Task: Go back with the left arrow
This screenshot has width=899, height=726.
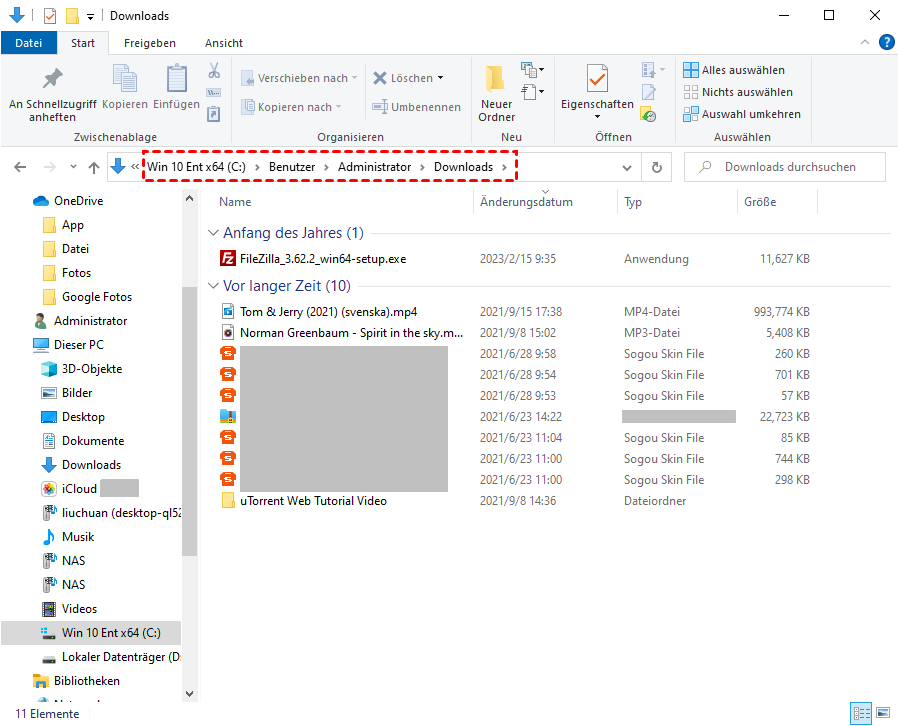Action: pos(20,167)
